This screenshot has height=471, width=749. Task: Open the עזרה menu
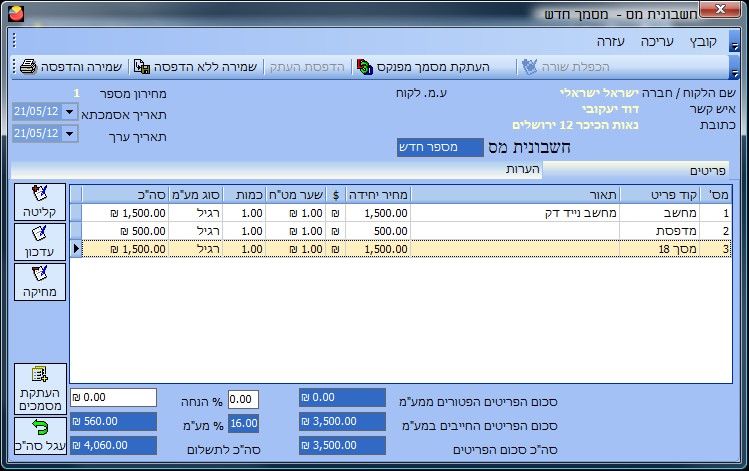click(x=610, y=42)
